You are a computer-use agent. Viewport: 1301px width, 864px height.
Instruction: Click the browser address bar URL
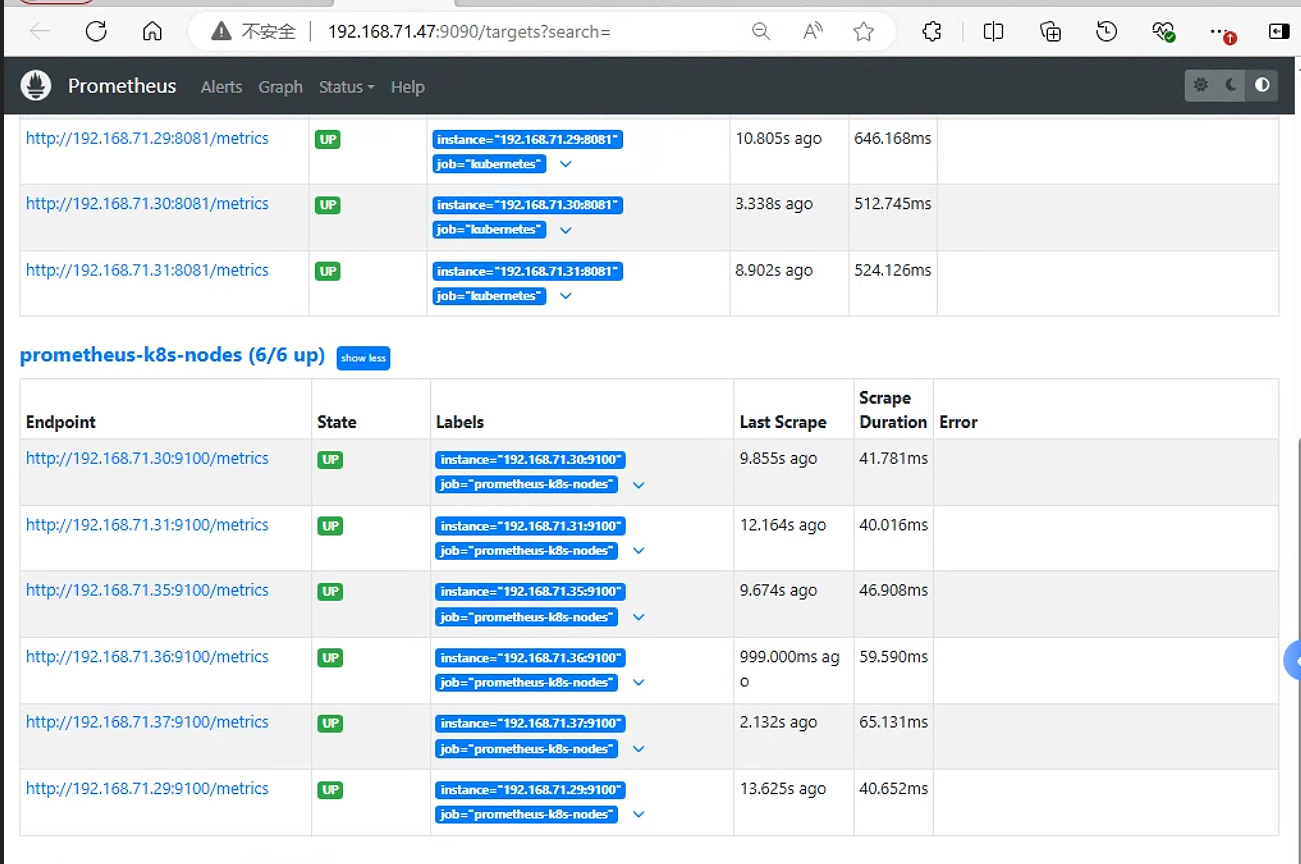click(x=469, y=32)
